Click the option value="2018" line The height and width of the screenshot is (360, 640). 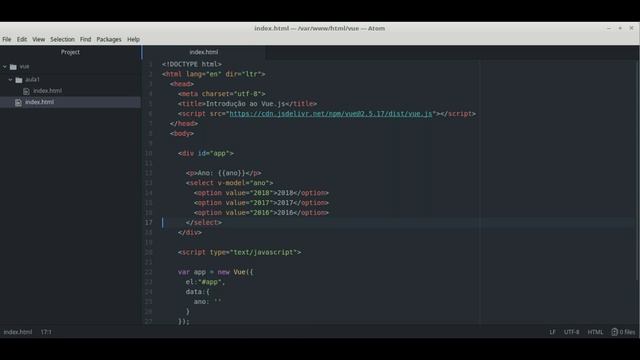(x=261, y=193)
